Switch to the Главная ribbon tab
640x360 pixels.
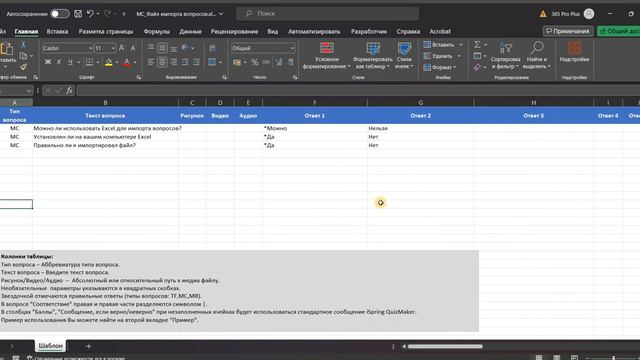point(26,31)
